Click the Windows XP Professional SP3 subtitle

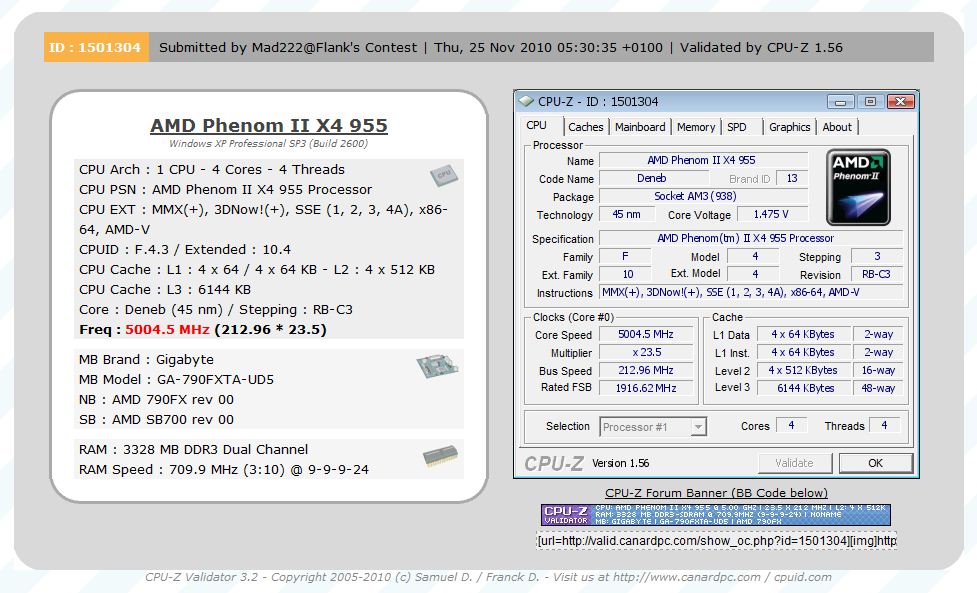269,143
